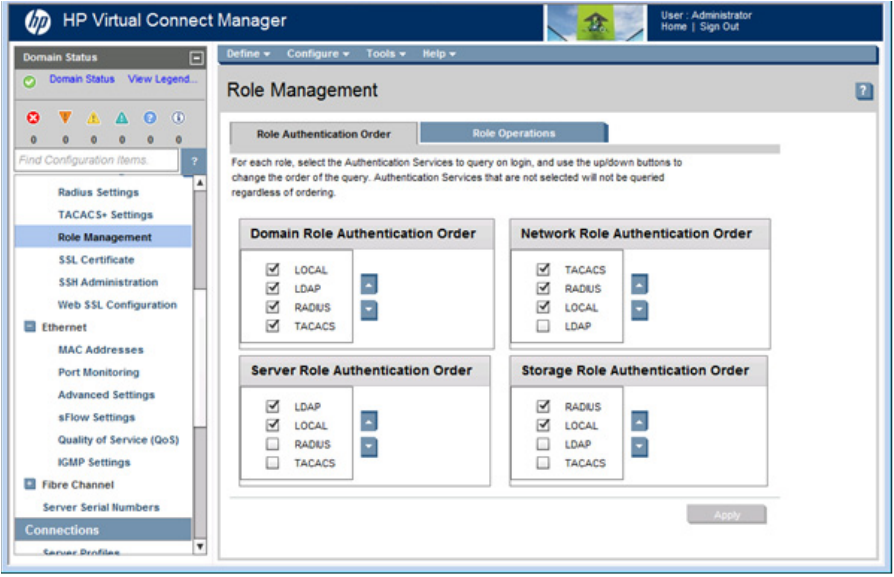Move Storage role entry down
This screenshot has width=894, height=577.
[639, 447]
